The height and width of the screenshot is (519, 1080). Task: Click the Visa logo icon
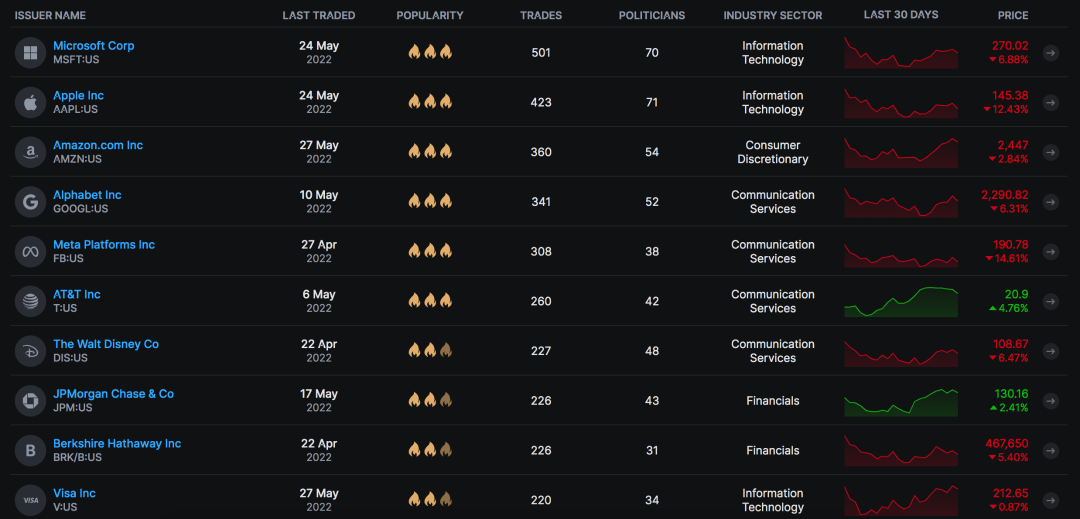click(30, 500)
